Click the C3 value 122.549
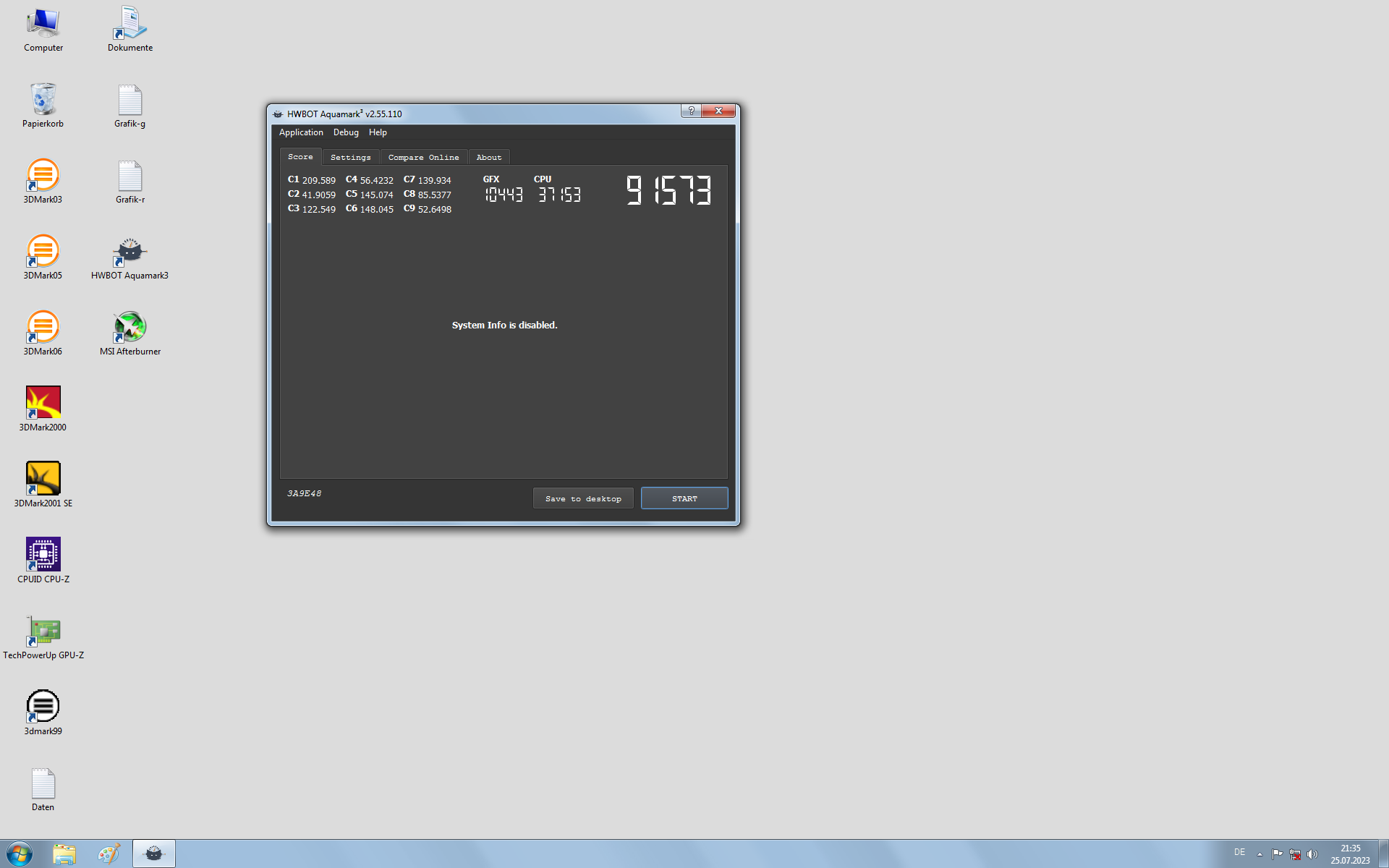Viewport: 1389px width, 868px height. (x=319, y=209)
